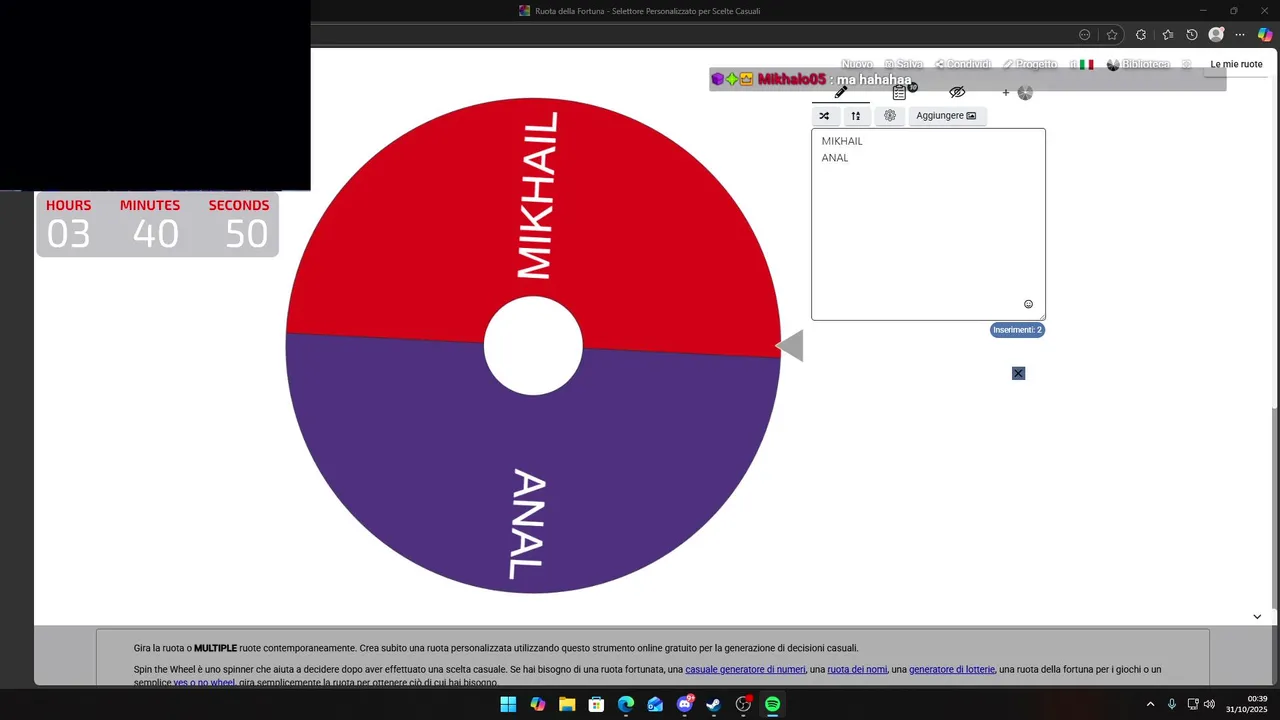Click Salva in the top menu

[x=904, y=64]
